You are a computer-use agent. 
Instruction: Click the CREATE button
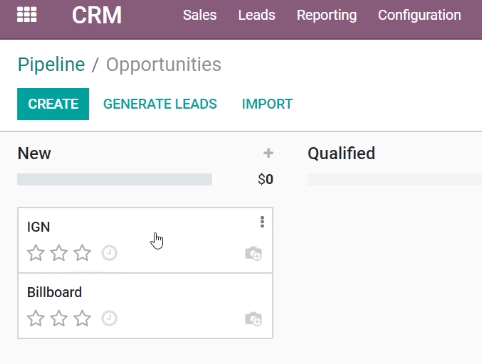(53, 104)
